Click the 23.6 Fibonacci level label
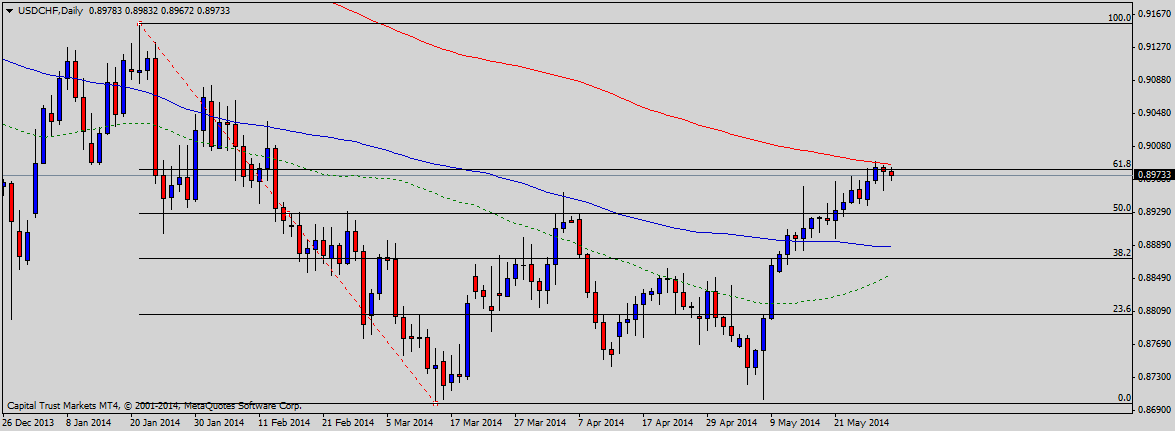The height and width of the screenshot is (431, 1175). [x=1121, y=309]
